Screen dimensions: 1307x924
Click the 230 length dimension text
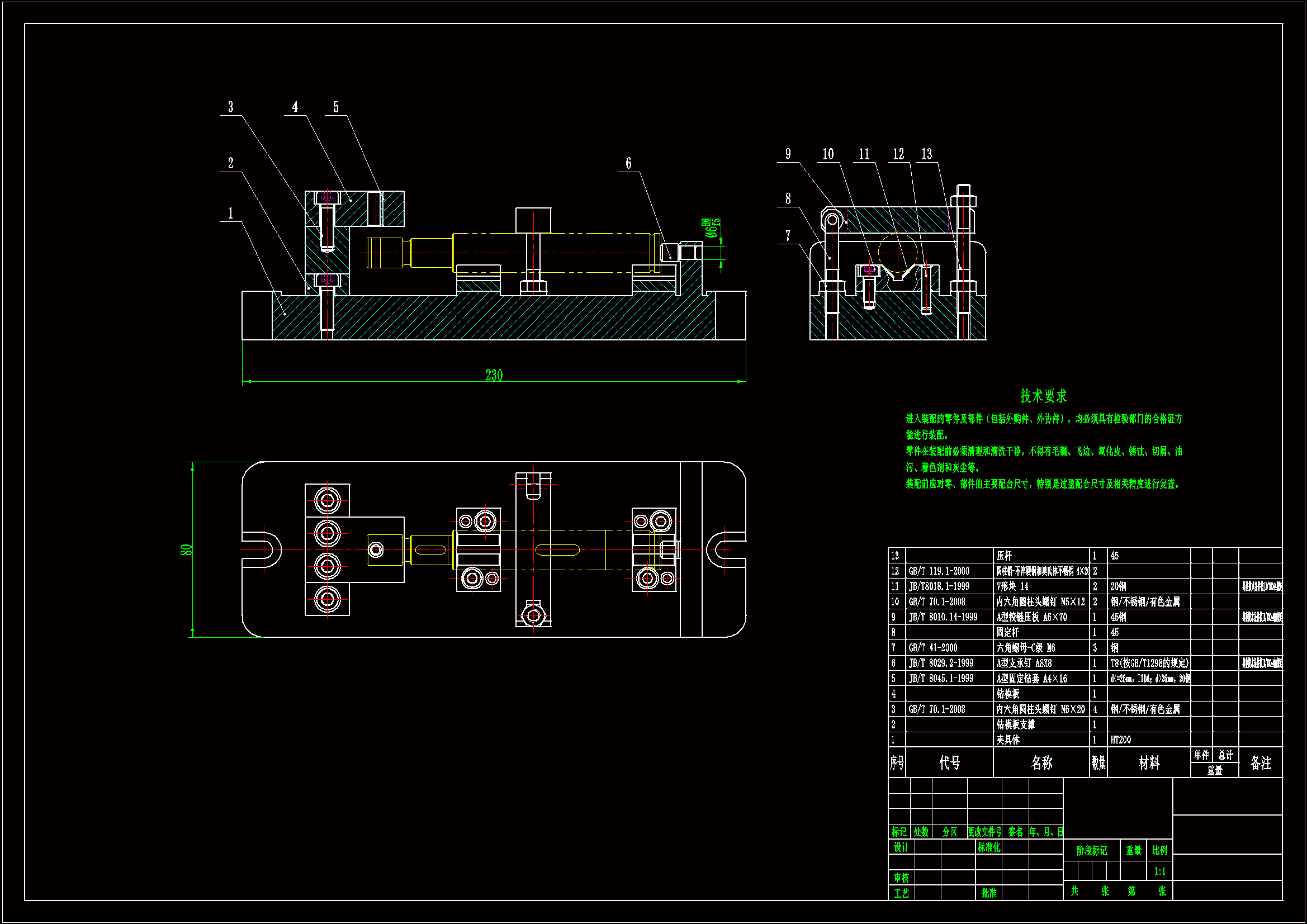494,375
